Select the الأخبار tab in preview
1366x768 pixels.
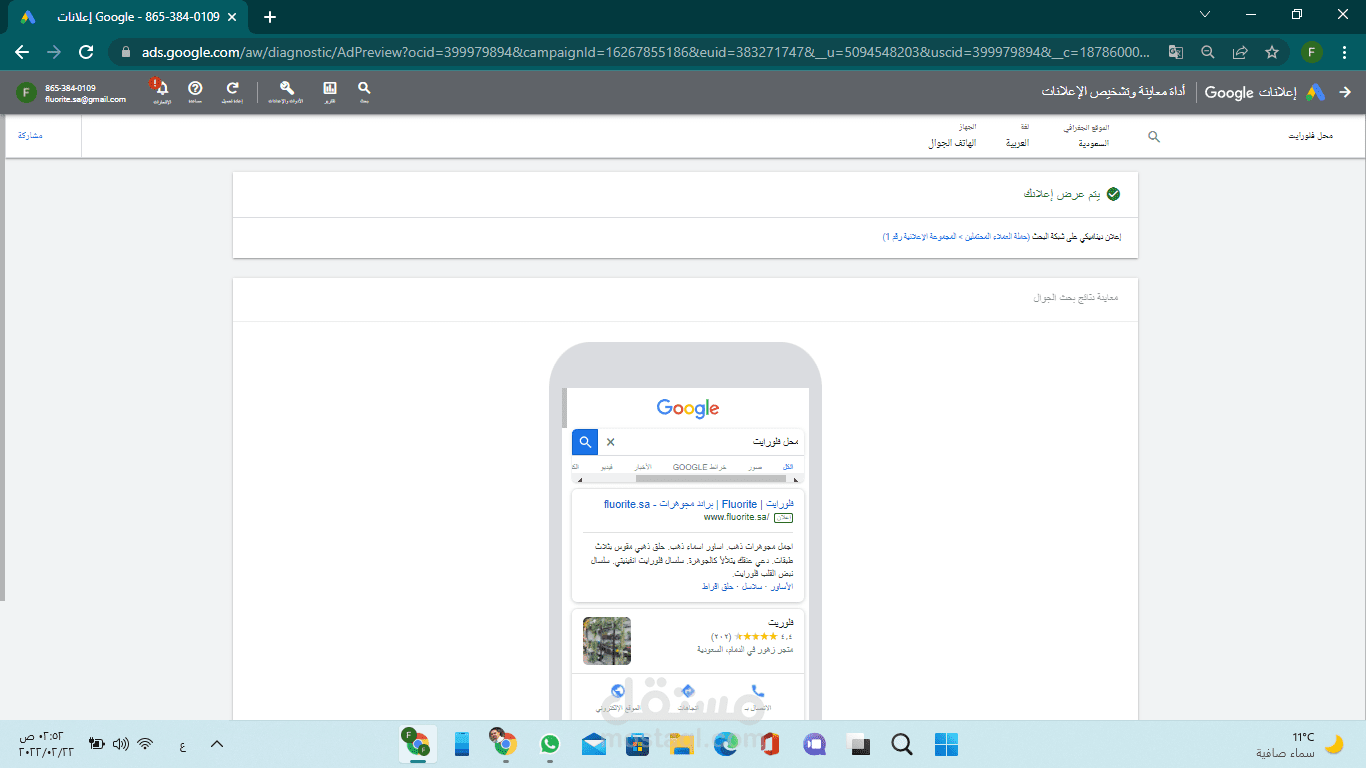[x=642, y=467]
